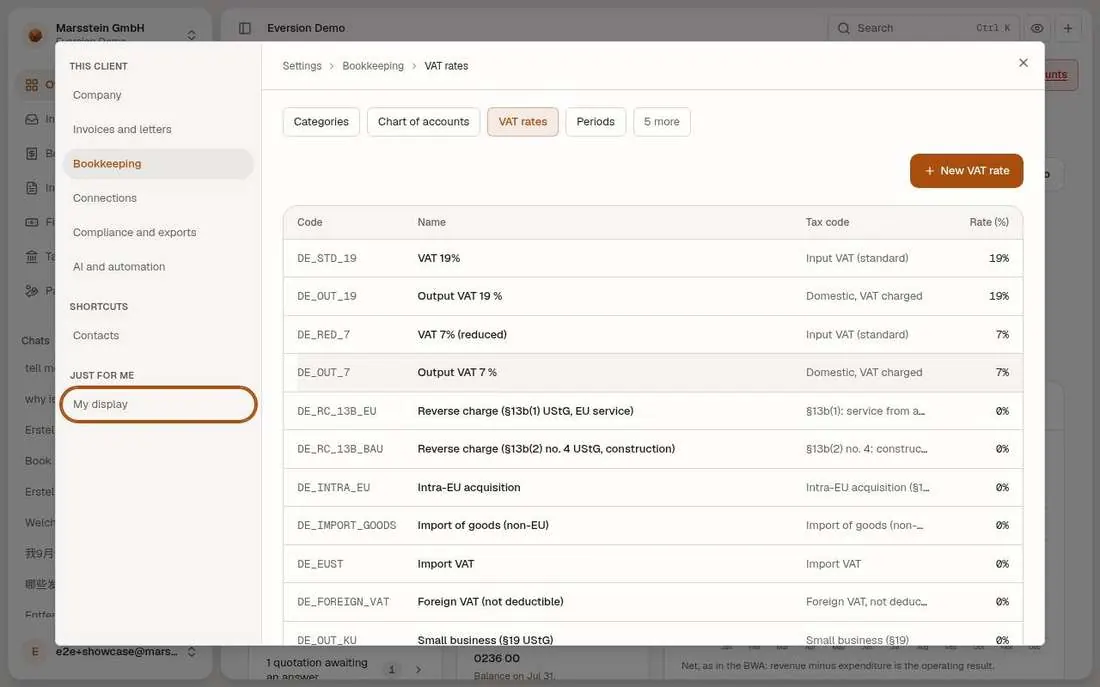Close the settings dialog with the X
Screen dimensions: 1100x687
(x=1024, y=62)
